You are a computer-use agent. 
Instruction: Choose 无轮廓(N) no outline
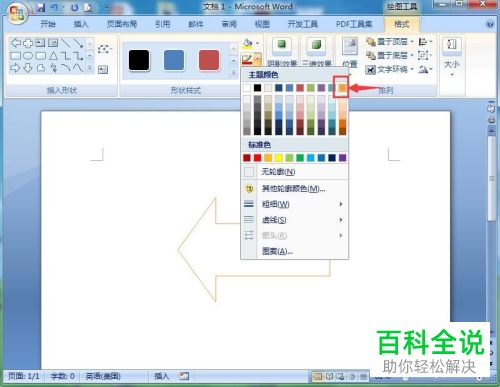pos(295,172)
